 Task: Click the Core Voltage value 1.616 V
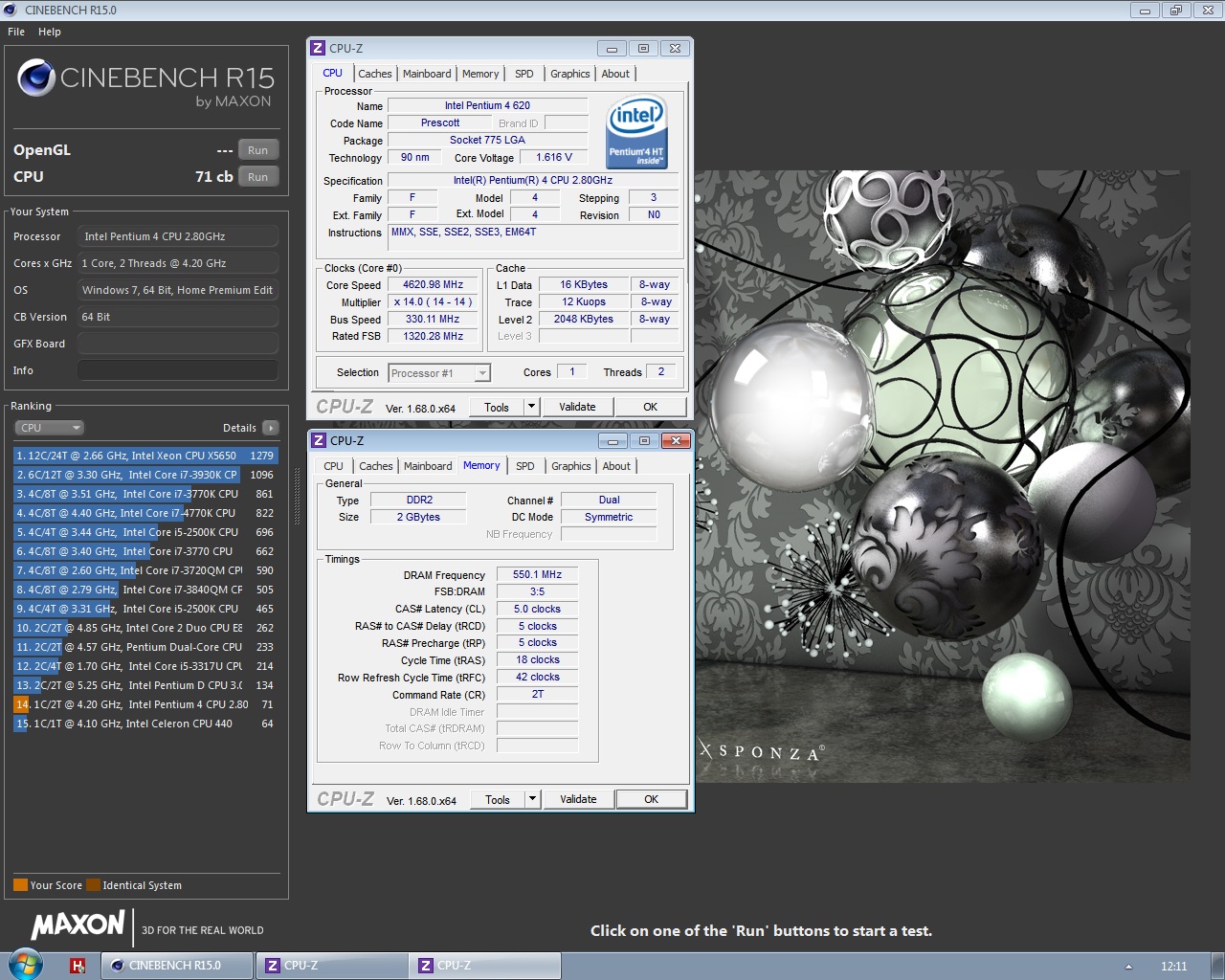pyautogui.click(x=554, y=157)
